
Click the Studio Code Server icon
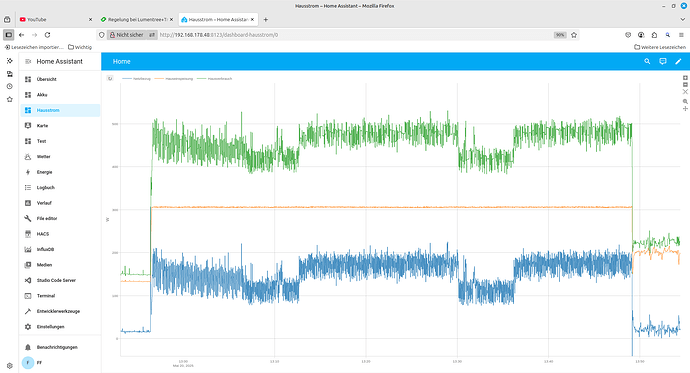[28, 280]
